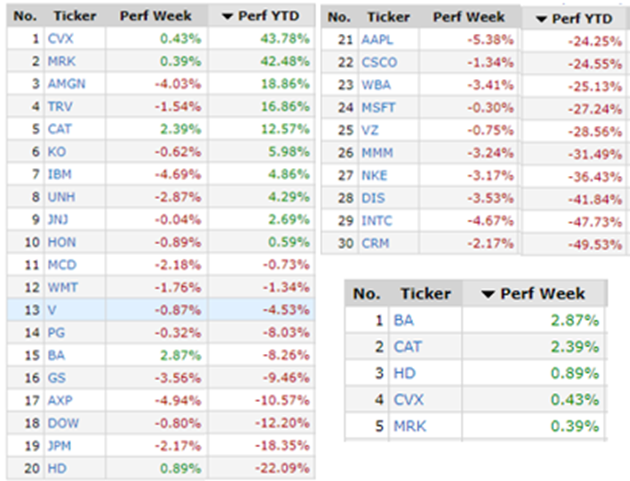This screenshot has height=481, width=630.
Task: Sort by Perf YTD in the left table header
Action: click(x=261, y=16)
